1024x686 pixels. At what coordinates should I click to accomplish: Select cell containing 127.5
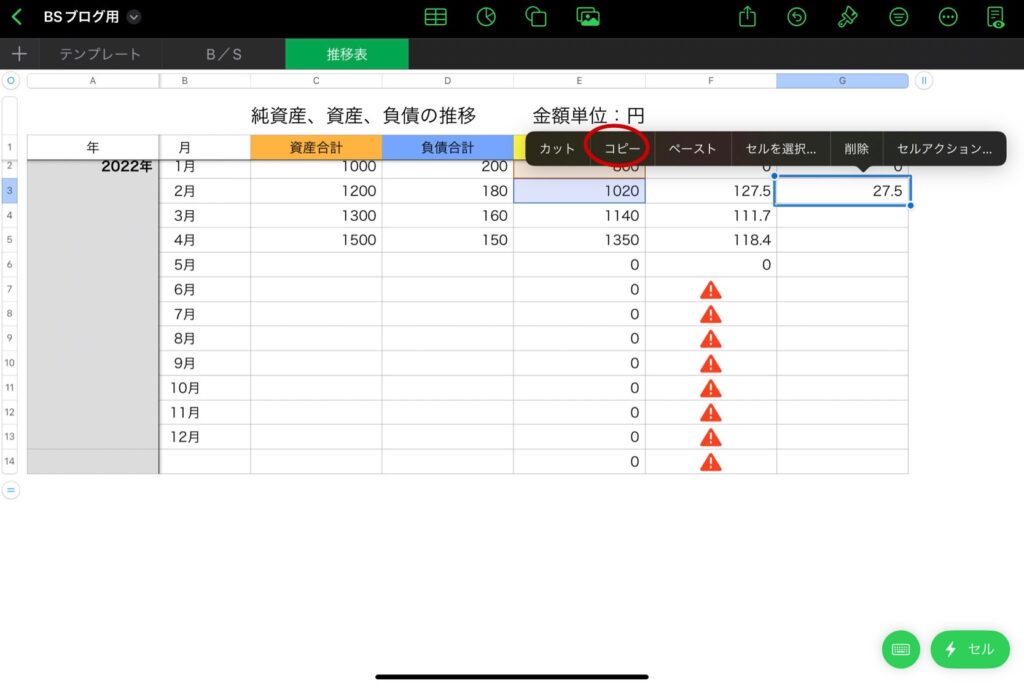tap(711, 191)
